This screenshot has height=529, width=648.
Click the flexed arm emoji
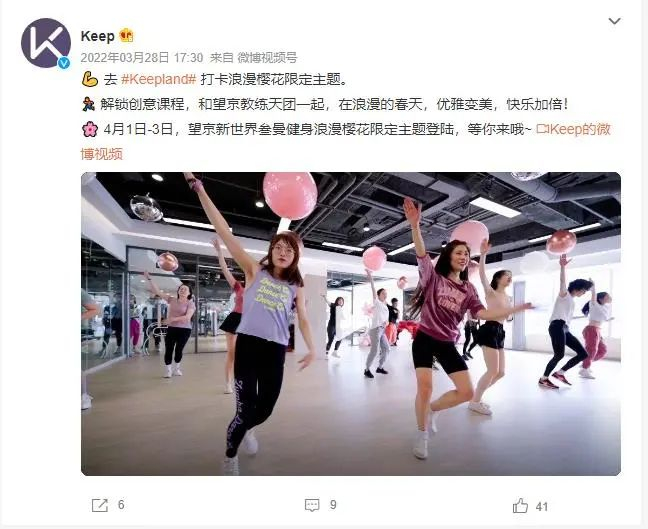tap(90, 79)
